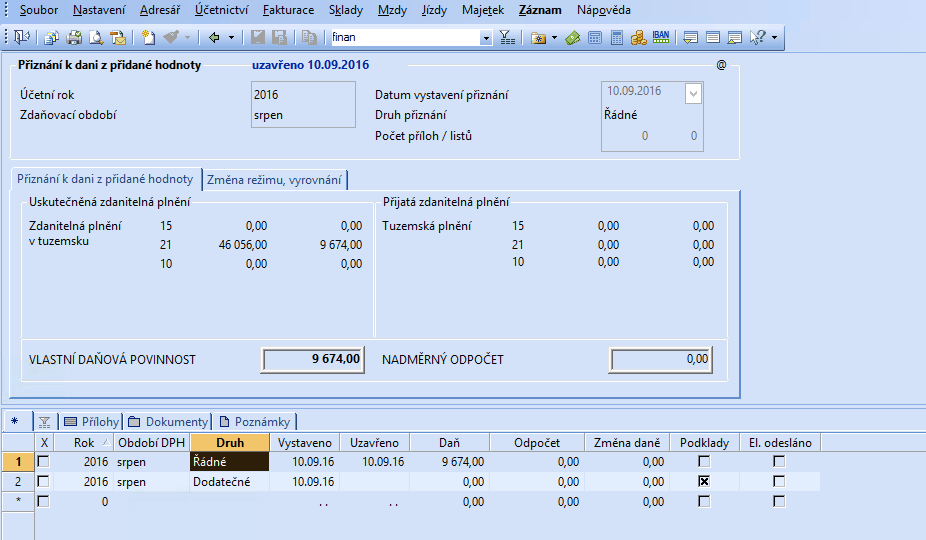Open the dropdown next to the folder star icon

[x=554, y=38]
